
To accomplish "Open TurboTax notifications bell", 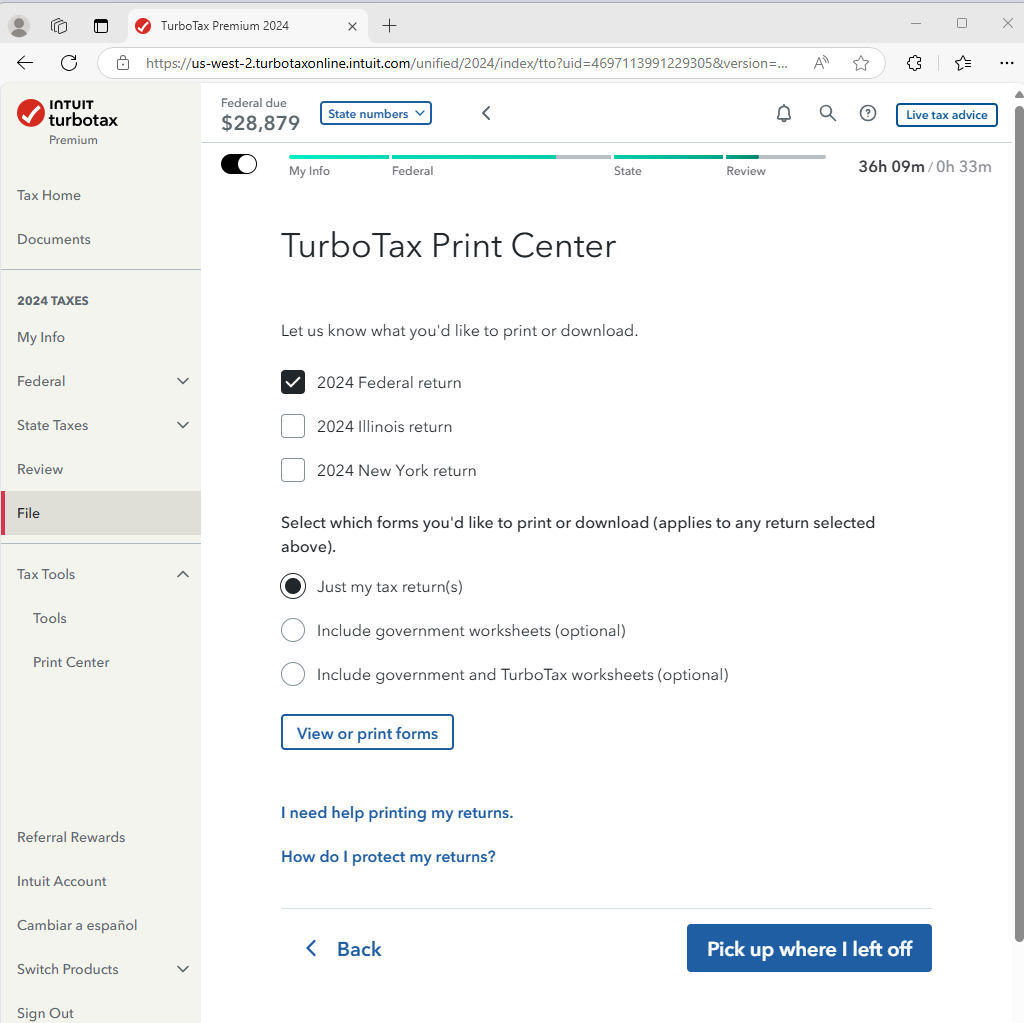I will [784, 114].
